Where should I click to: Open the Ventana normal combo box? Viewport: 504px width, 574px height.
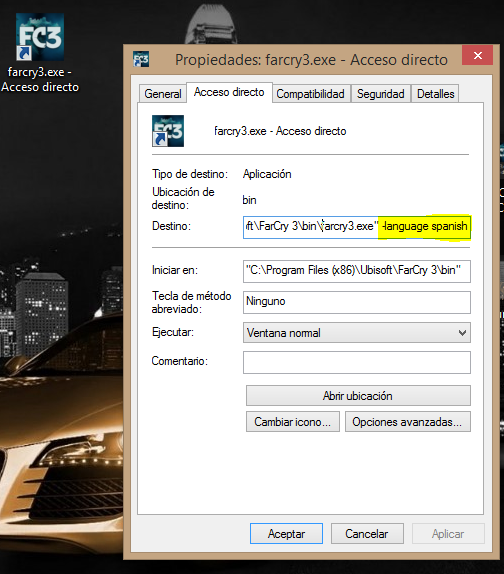[357, 333]
